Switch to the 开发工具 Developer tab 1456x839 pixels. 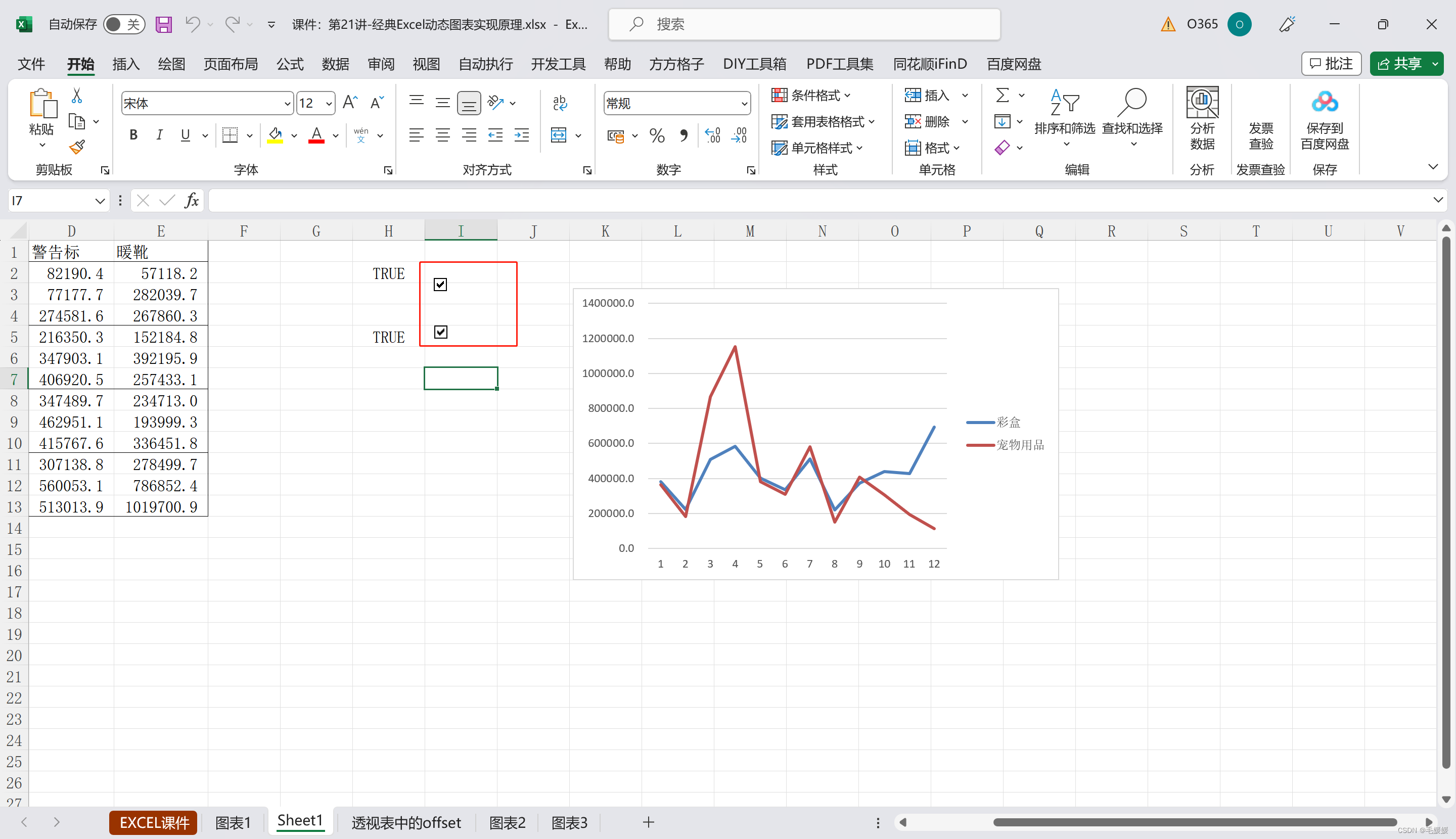coord(558,64)
